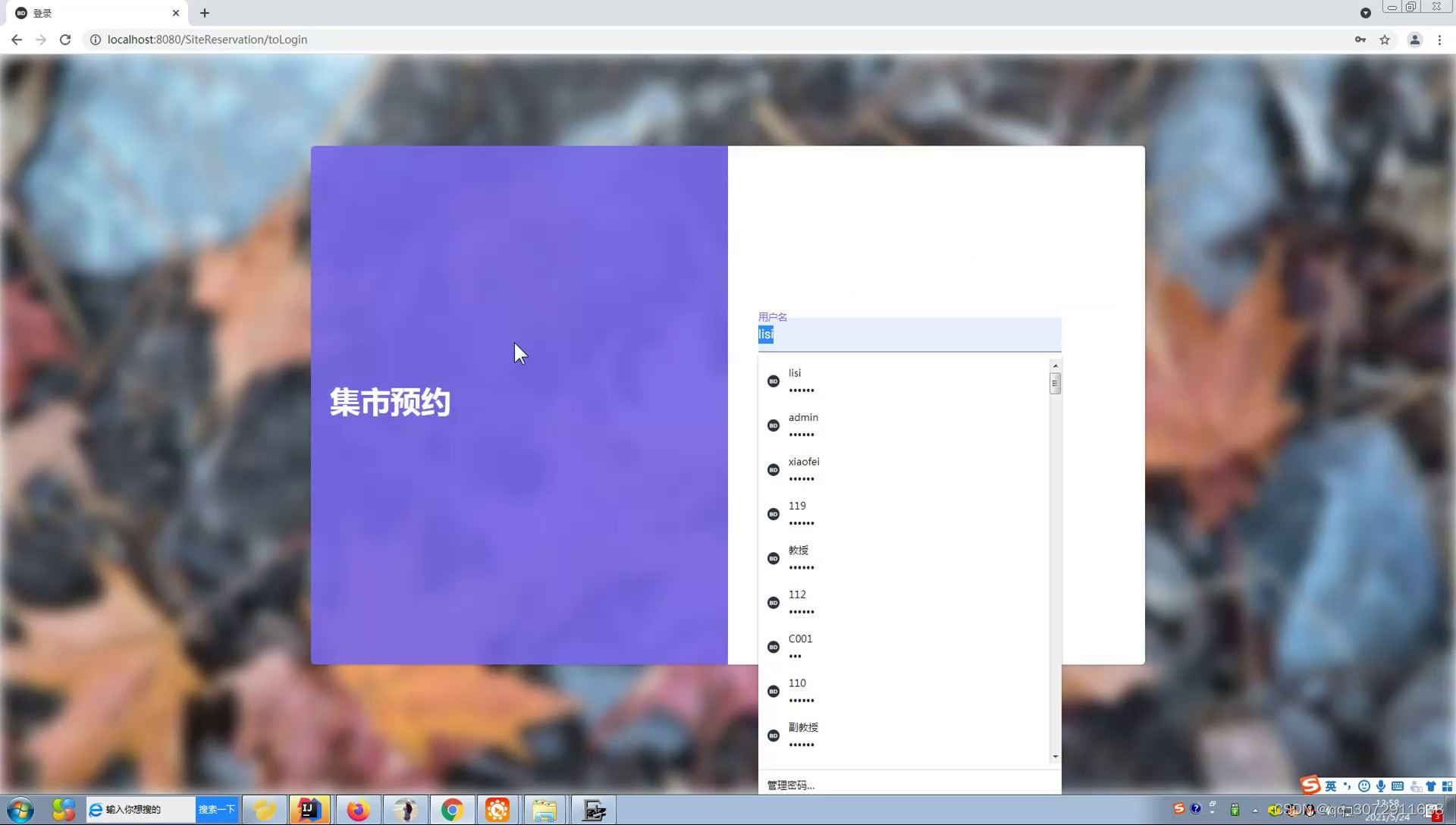
Task: Click the lisi avatar icon in autofill list
Action: (x=773, y=381)
